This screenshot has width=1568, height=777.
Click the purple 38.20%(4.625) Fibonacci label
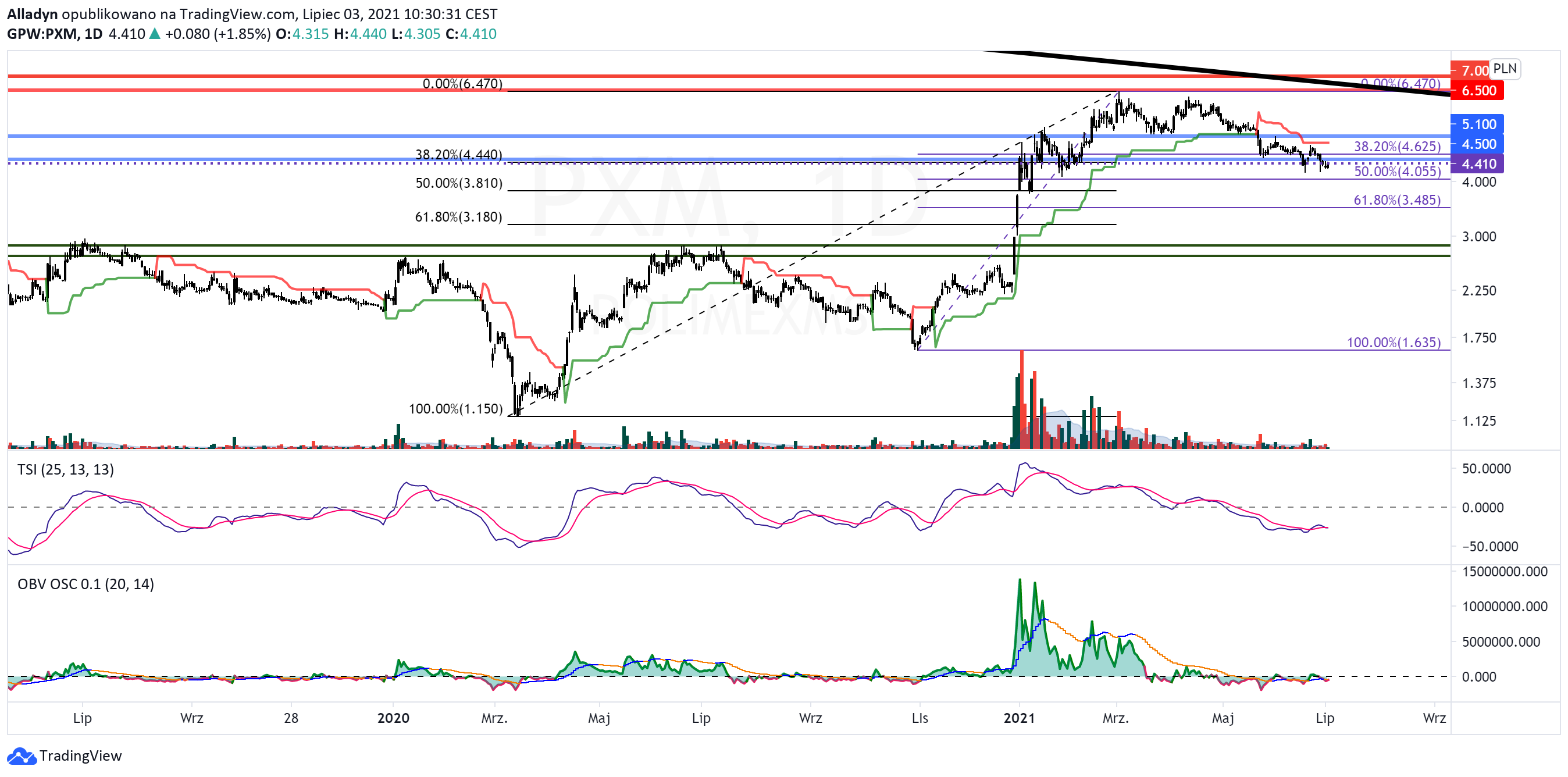[x=1398, y=147]
